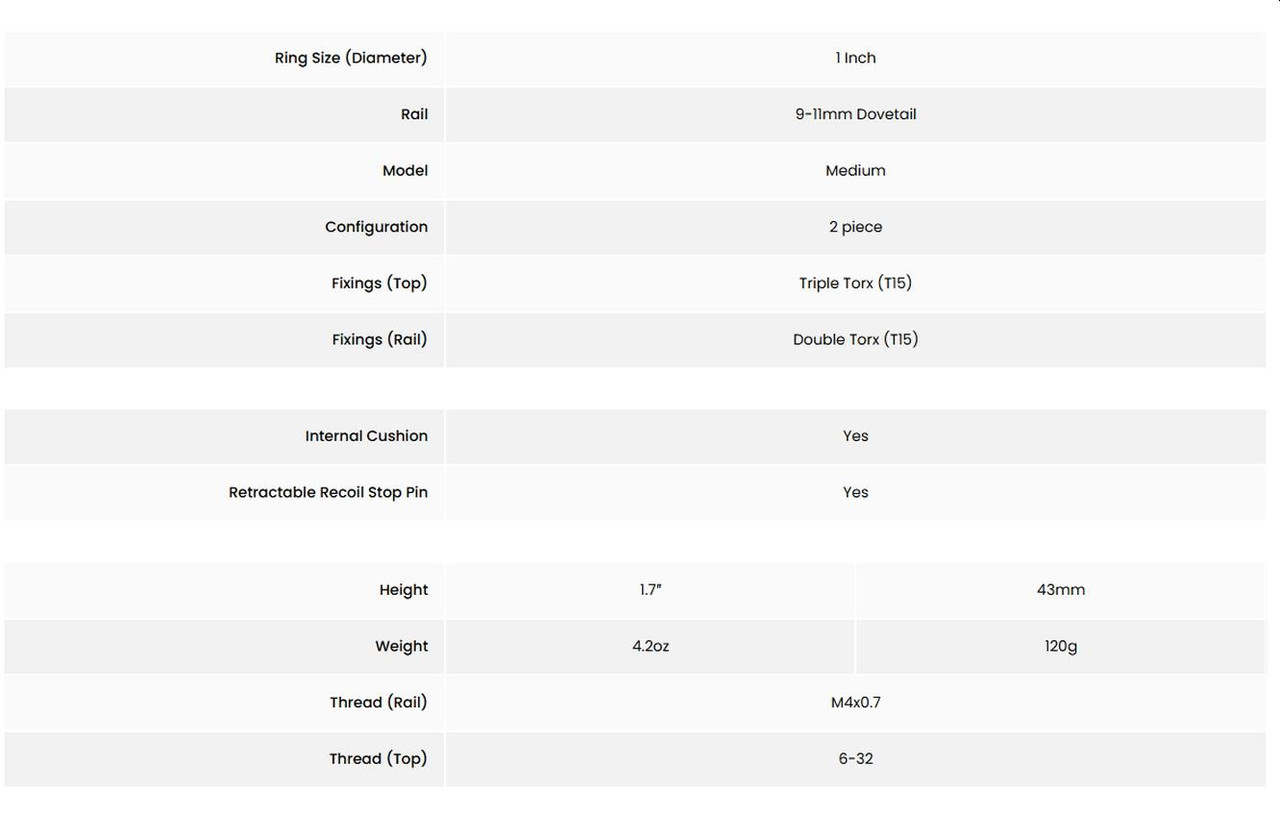This screenshot has height=817, width=1280.
Task: Select the 9-11mm Dovetail value
Action: [x=855, y=114]
